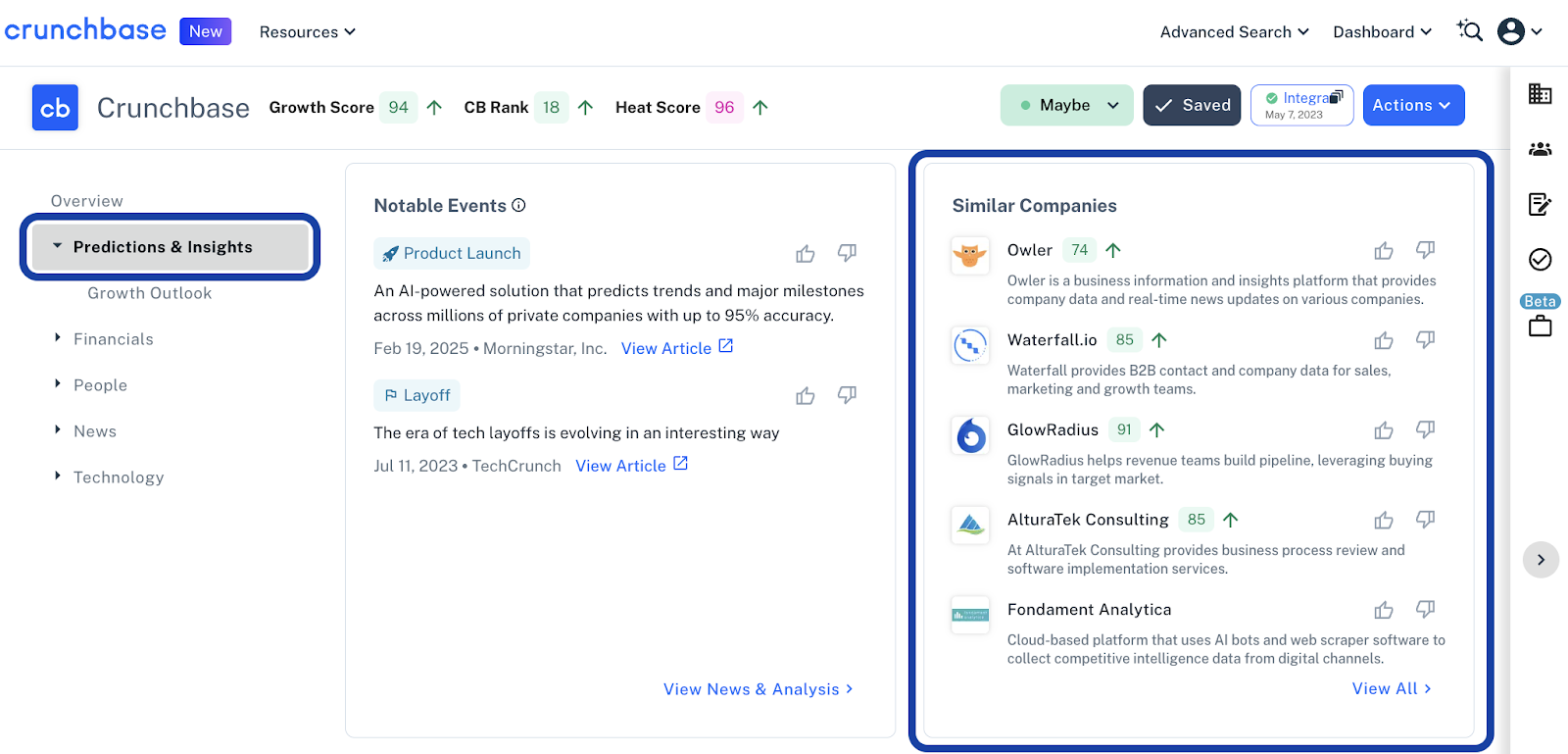This screenshot has height=754, width=1568.
Task: Thumbs up GlowRadius similar company
Action: click(1384, 430)
